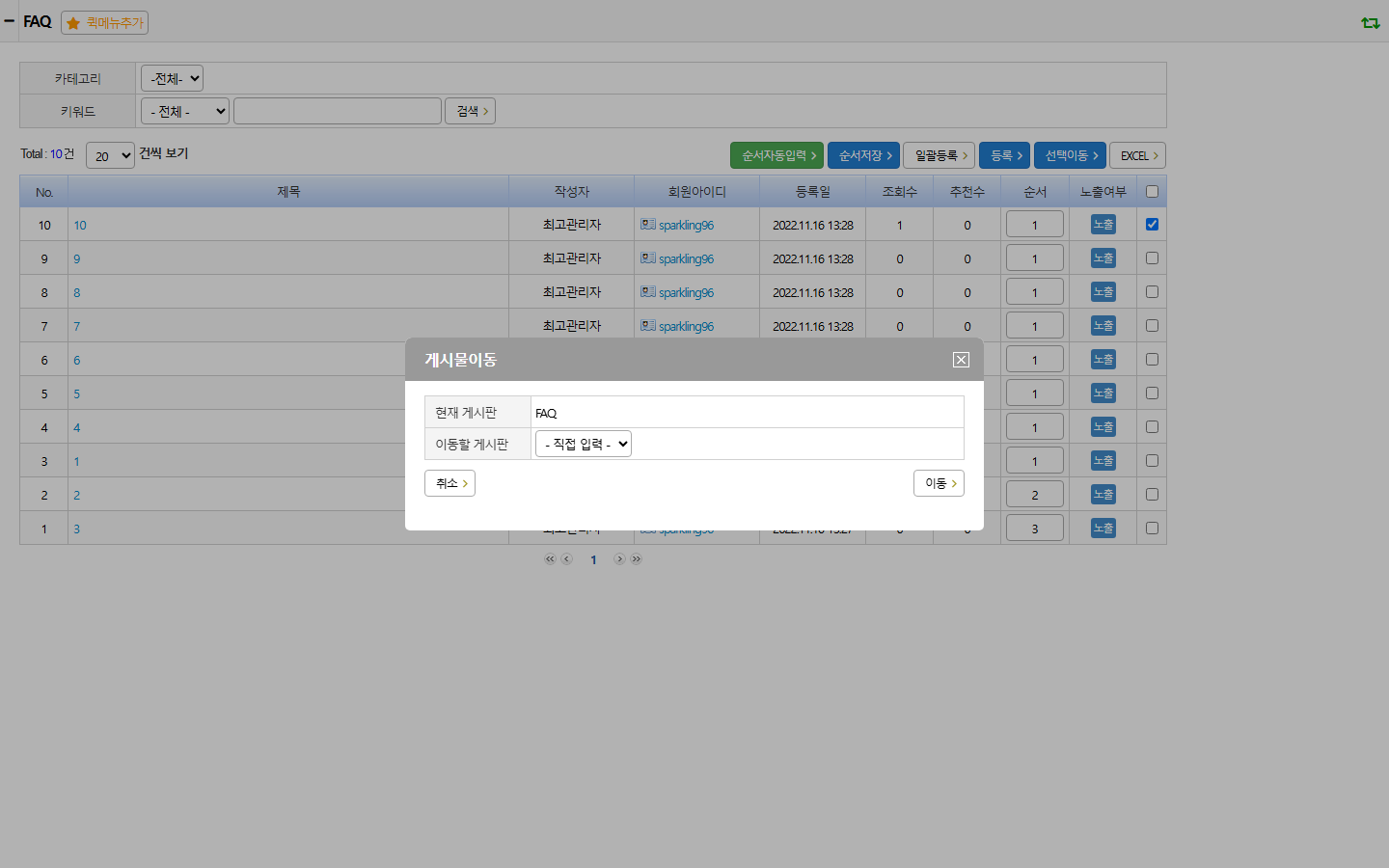1389x868 pixels.
Task: Click the order input showing 3
Action: tap(1035, 528)
